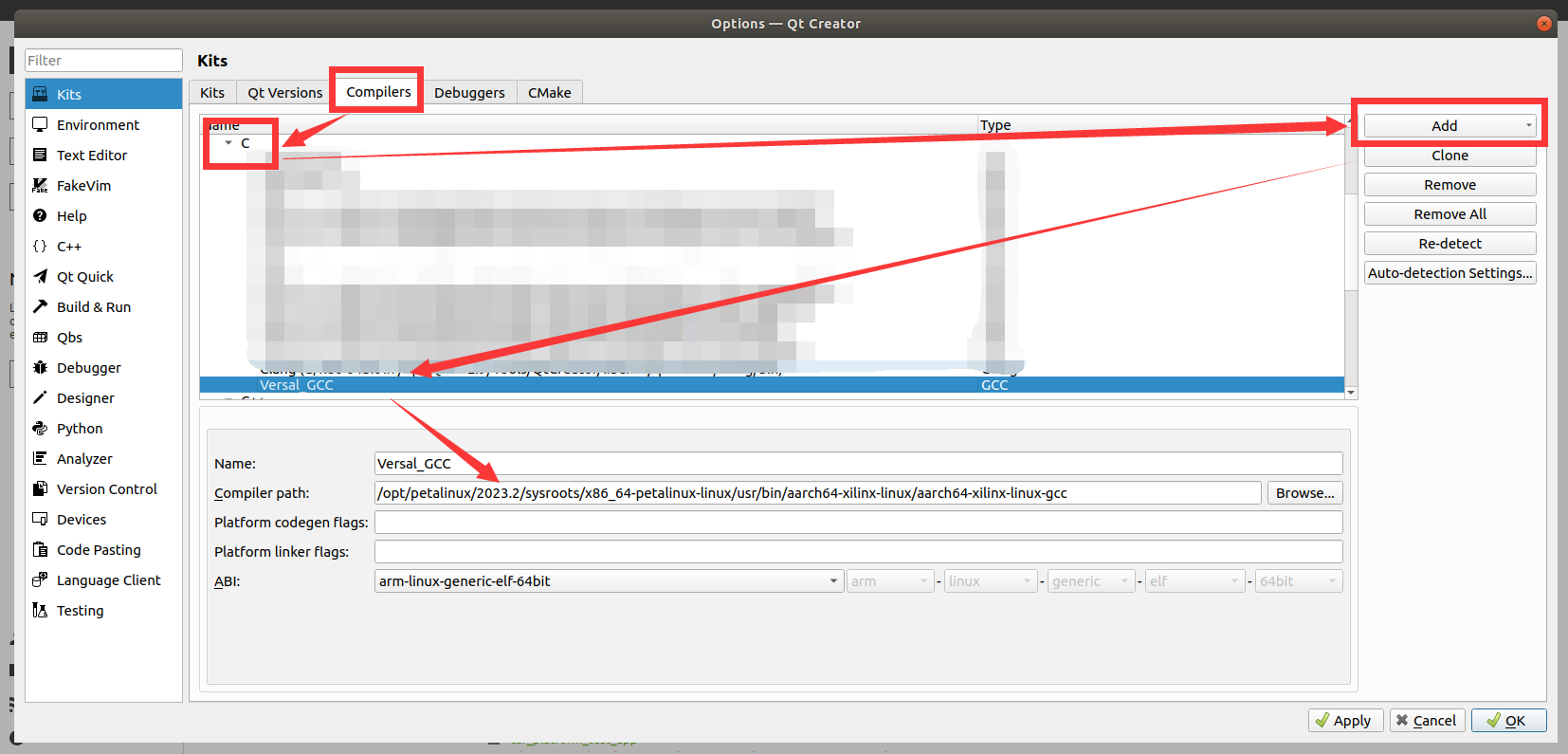Viewport: 1568px width, 754px height.
Task: Focus the Platform linker flags field
Action: coord(859,552)
